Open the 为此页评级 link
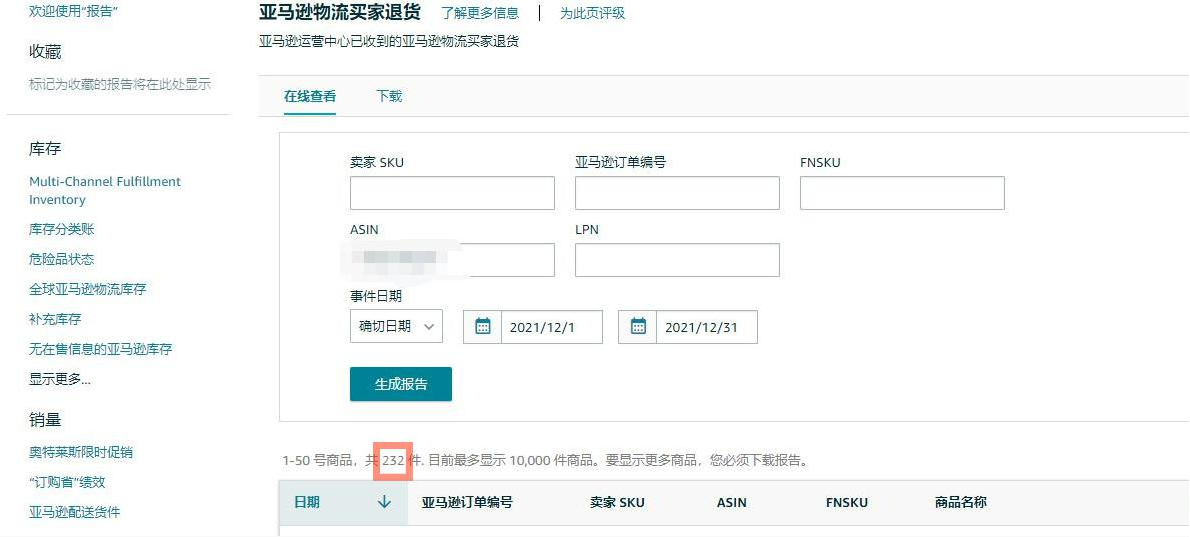1190x537 pixels. click(593, 13)
